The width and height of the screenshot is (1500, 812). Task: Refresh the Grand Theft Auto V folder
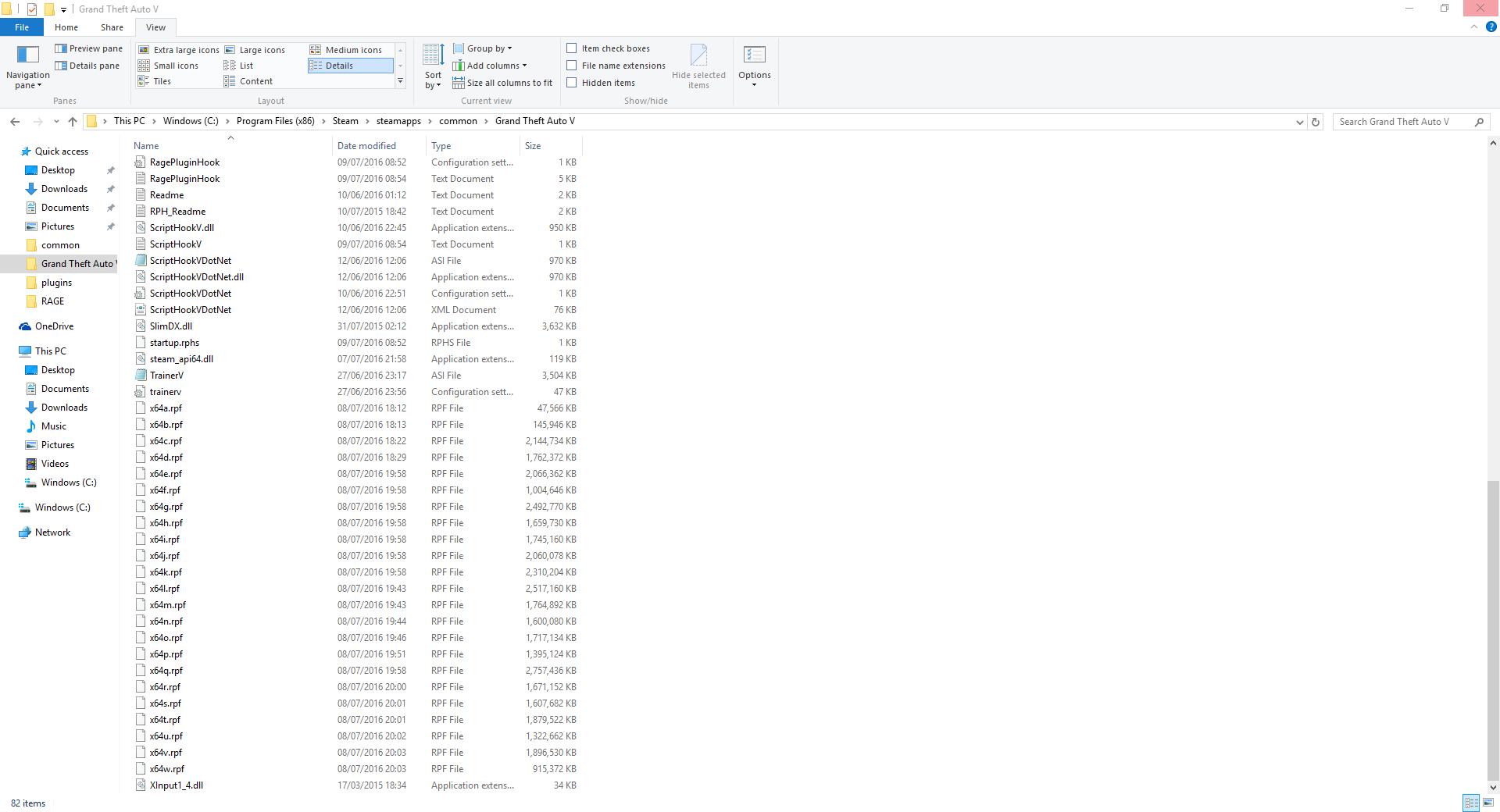[1316, 122]
